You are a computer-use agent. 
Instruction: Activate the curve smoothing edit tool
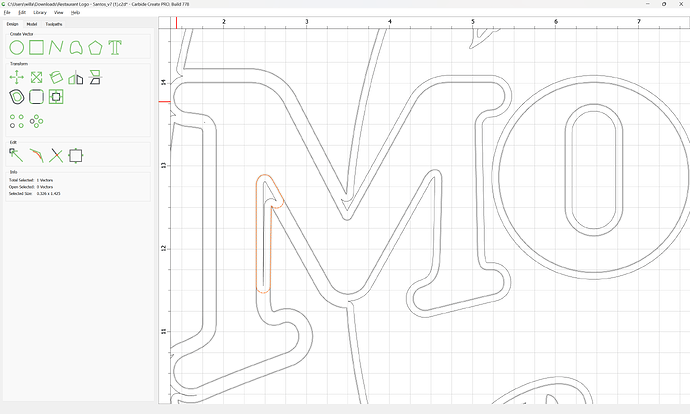[37, 155]
